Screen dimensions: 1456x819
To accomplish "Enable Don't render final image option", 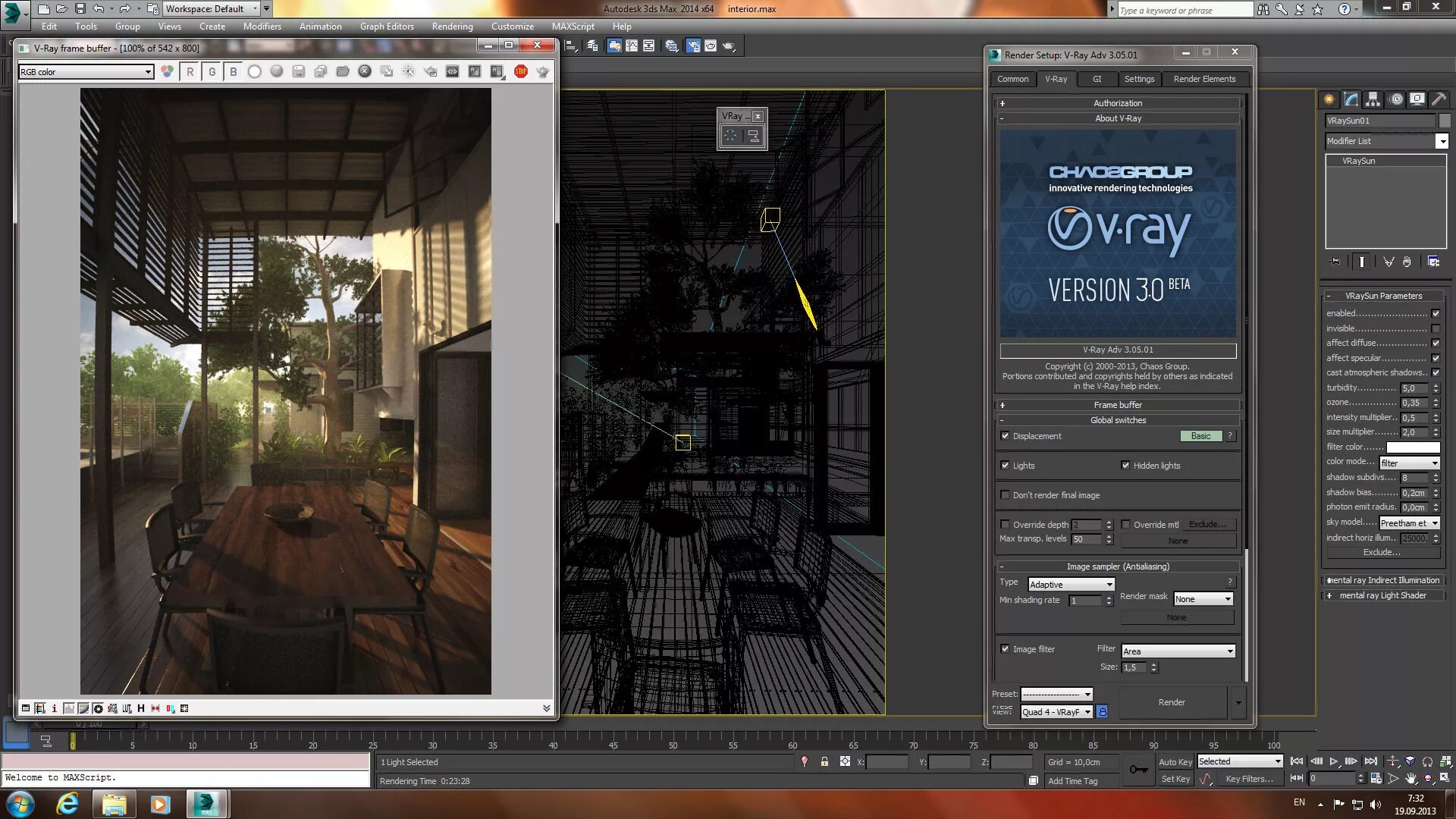I will tap(1006, 495).
